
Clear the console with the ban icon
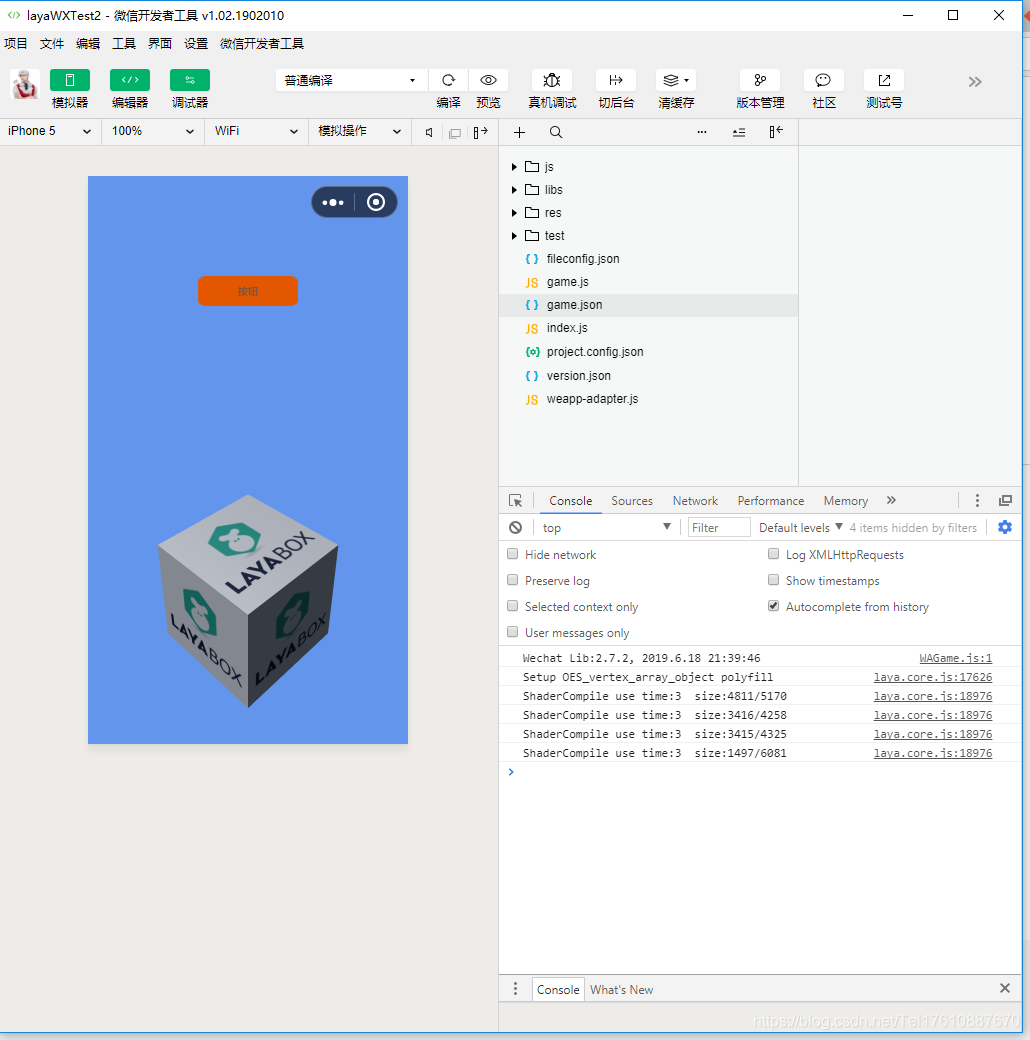(515, 527)
